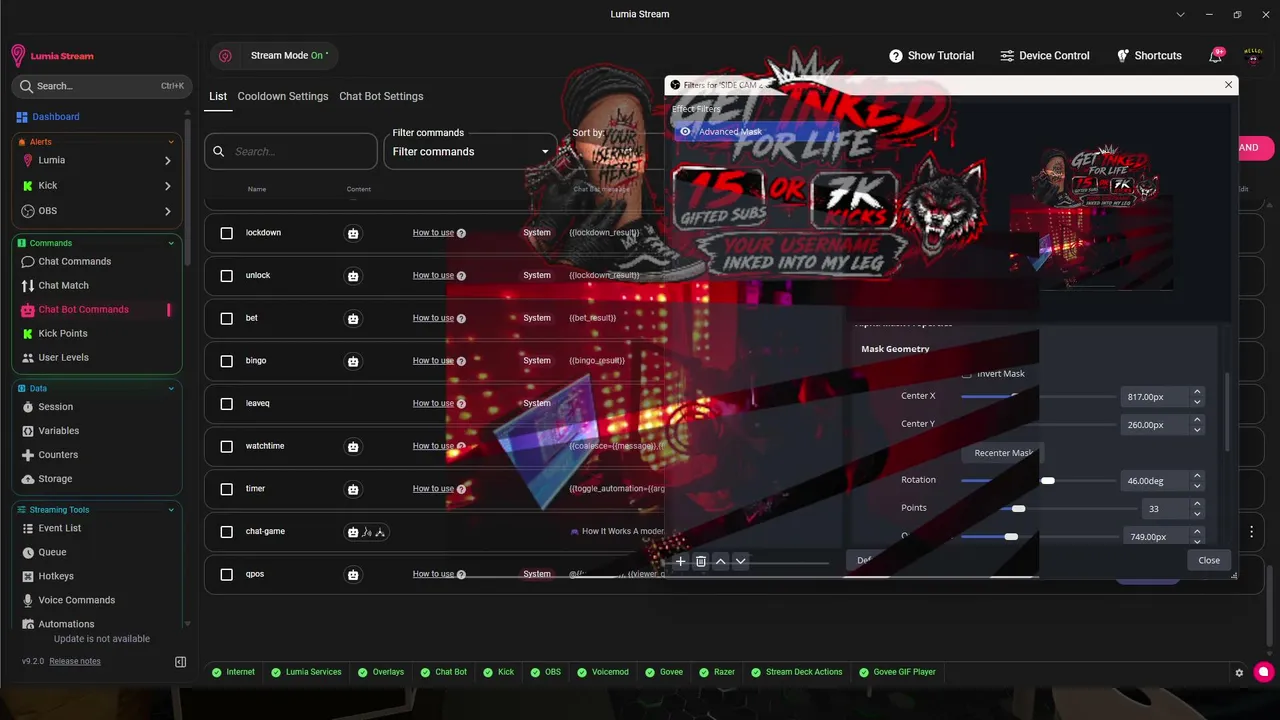Open the Session stopwatch icon
The width and height of the screenshot is (1280, 720).
pyautogui.click(x=28, y=407)
